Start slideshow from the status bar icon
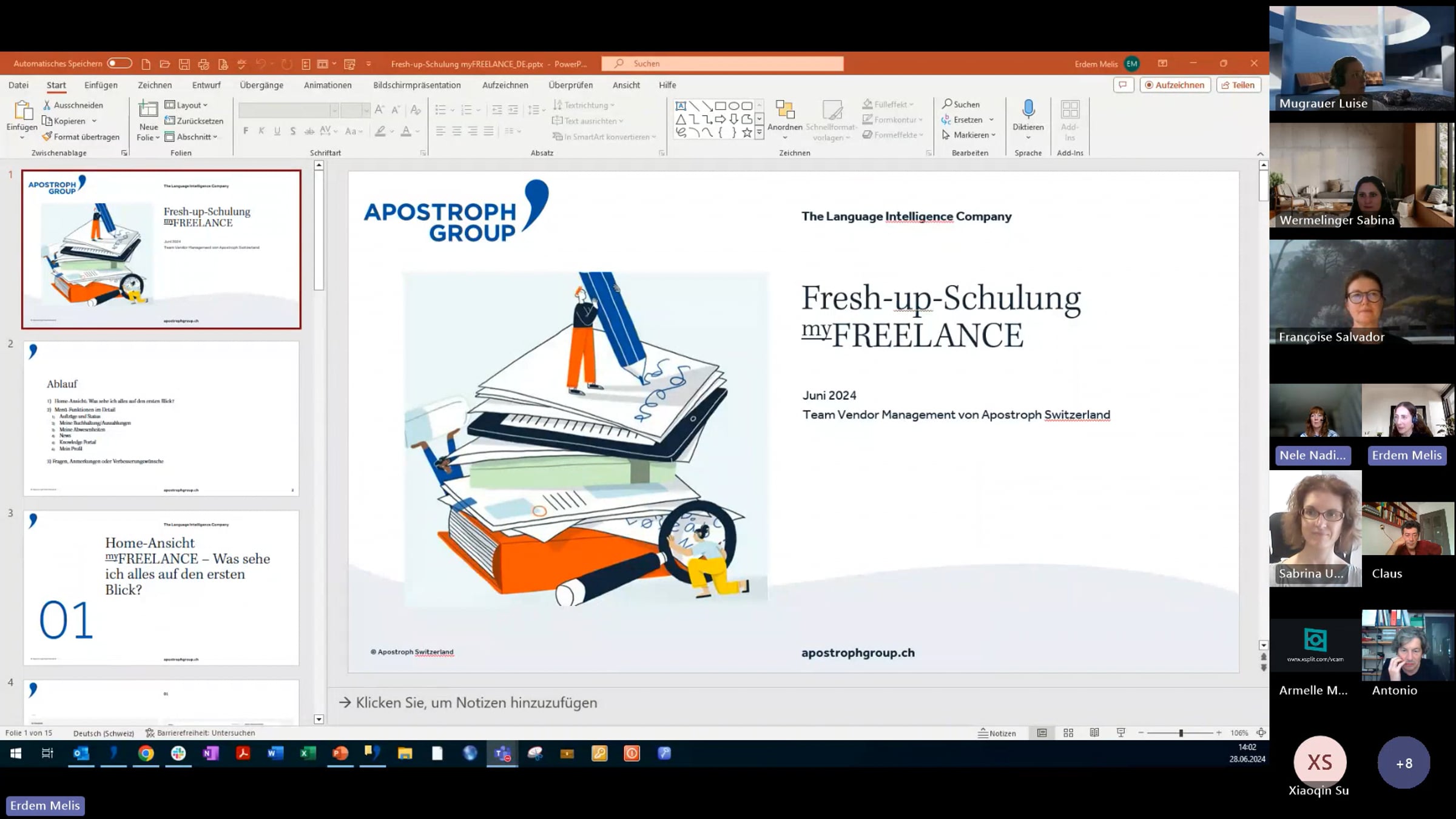 click(x=1121, y=733)
